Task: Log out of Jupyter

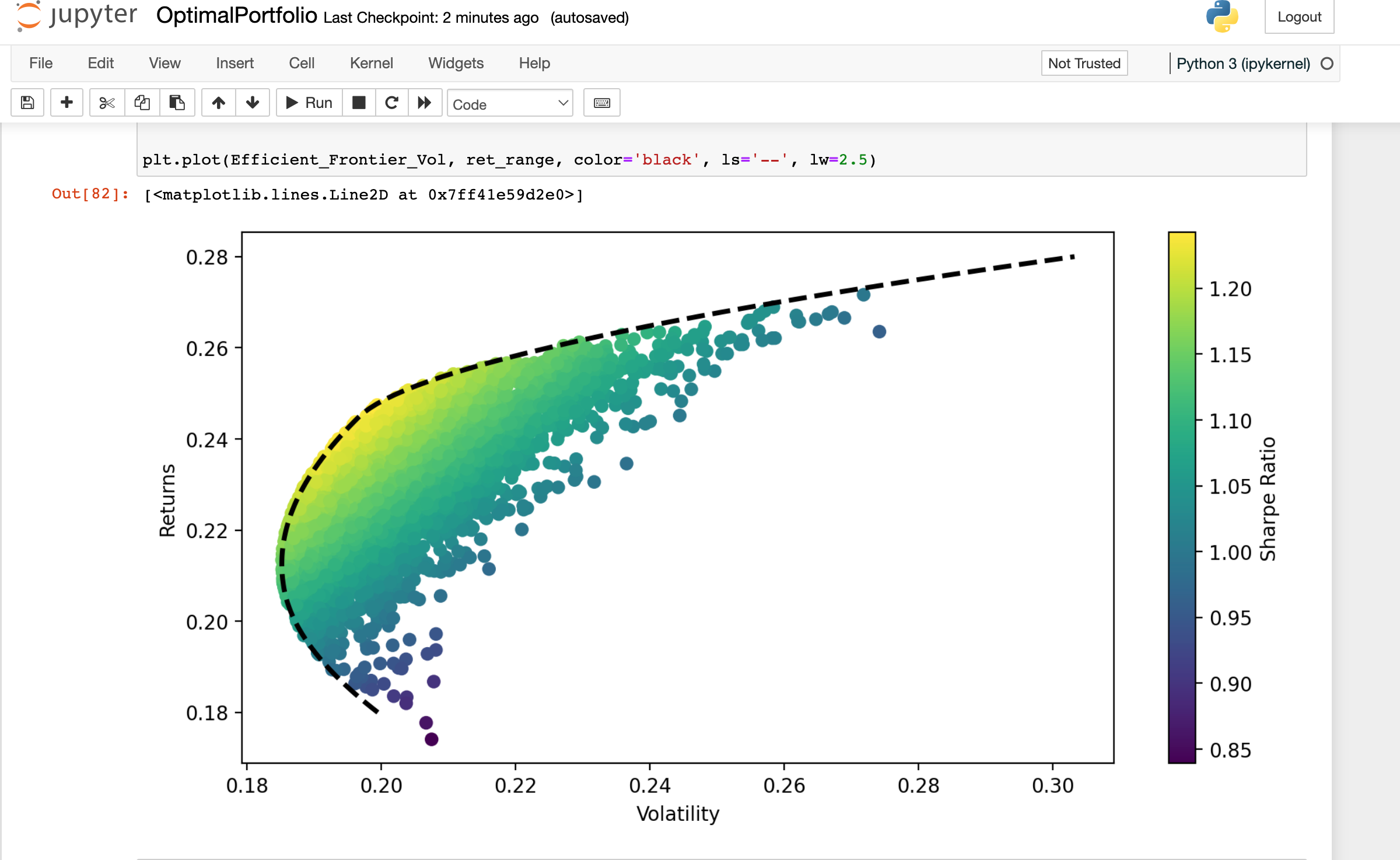Action: pyautogui.click(x=1299, y=17)
